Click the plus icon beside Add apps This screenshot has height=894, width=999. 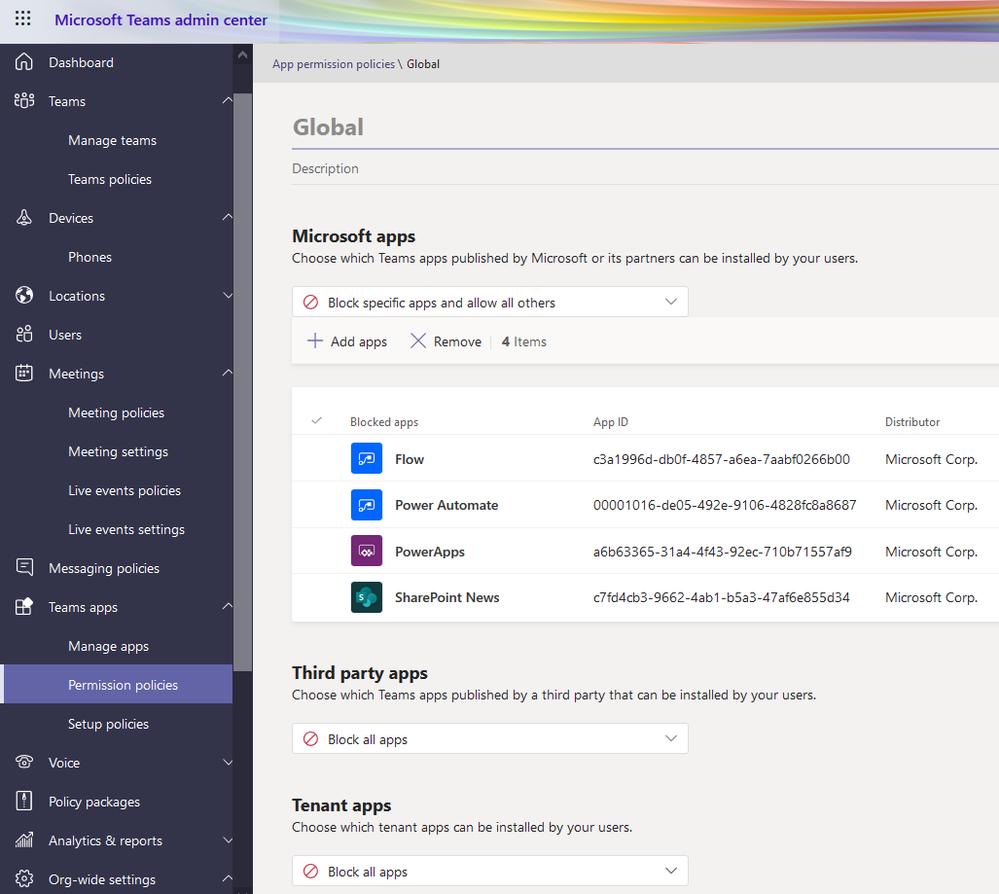pos(315,341)
